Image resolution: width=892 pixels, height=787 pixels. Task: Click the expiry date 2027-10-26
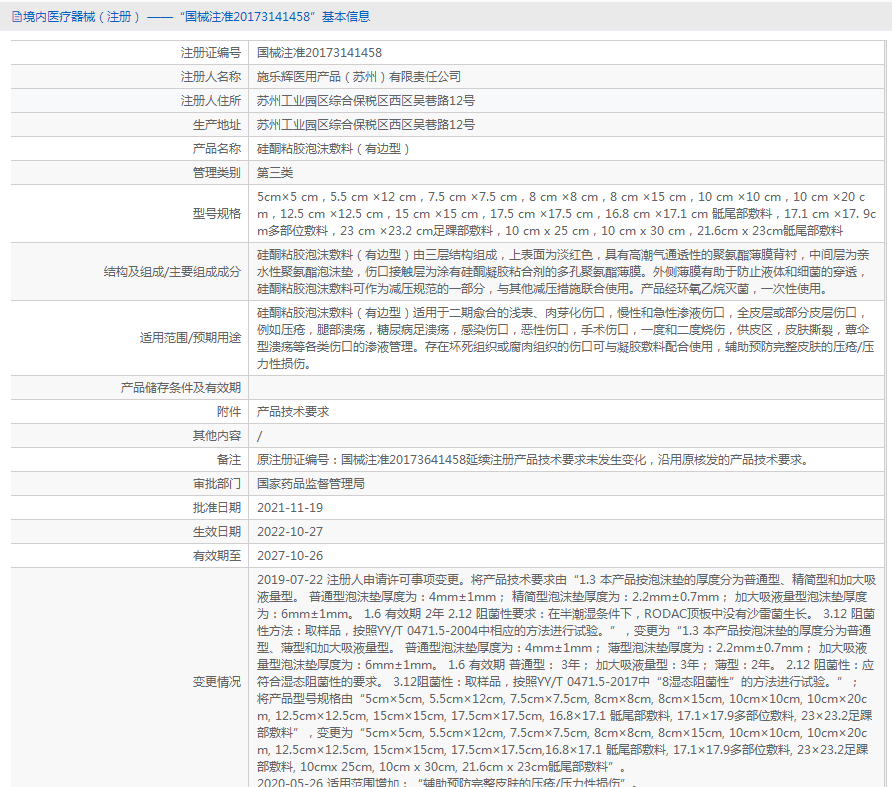pos(290,555)
